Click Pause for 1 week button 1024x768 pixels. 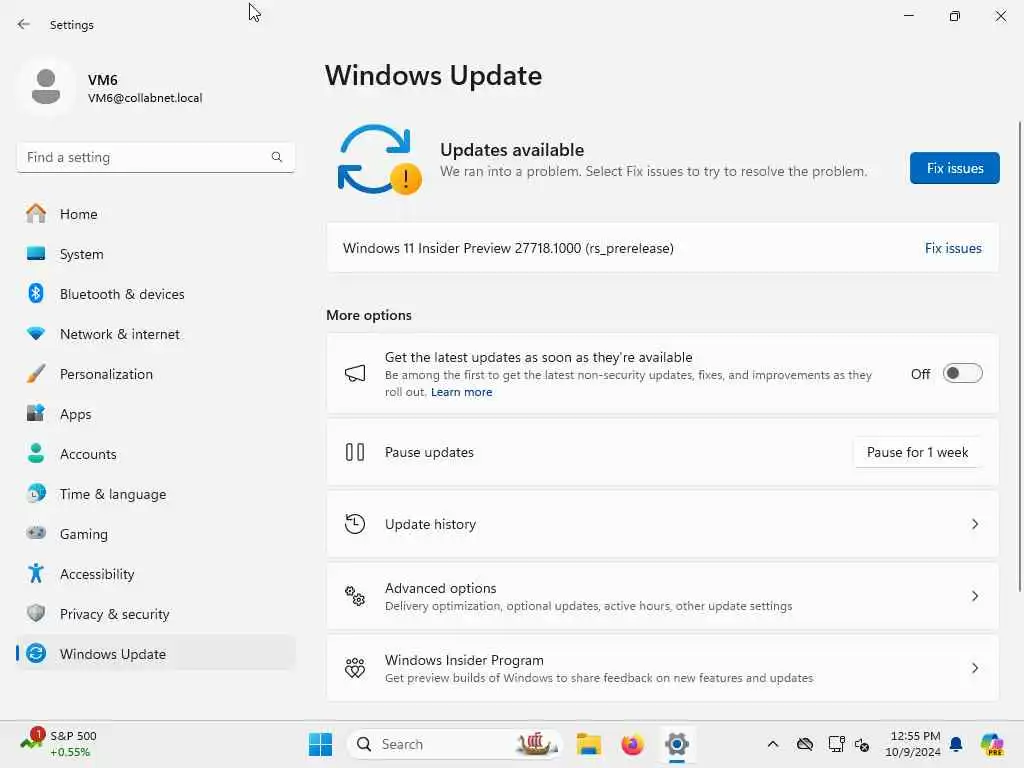pyautogui.click(x=917, y=452)
